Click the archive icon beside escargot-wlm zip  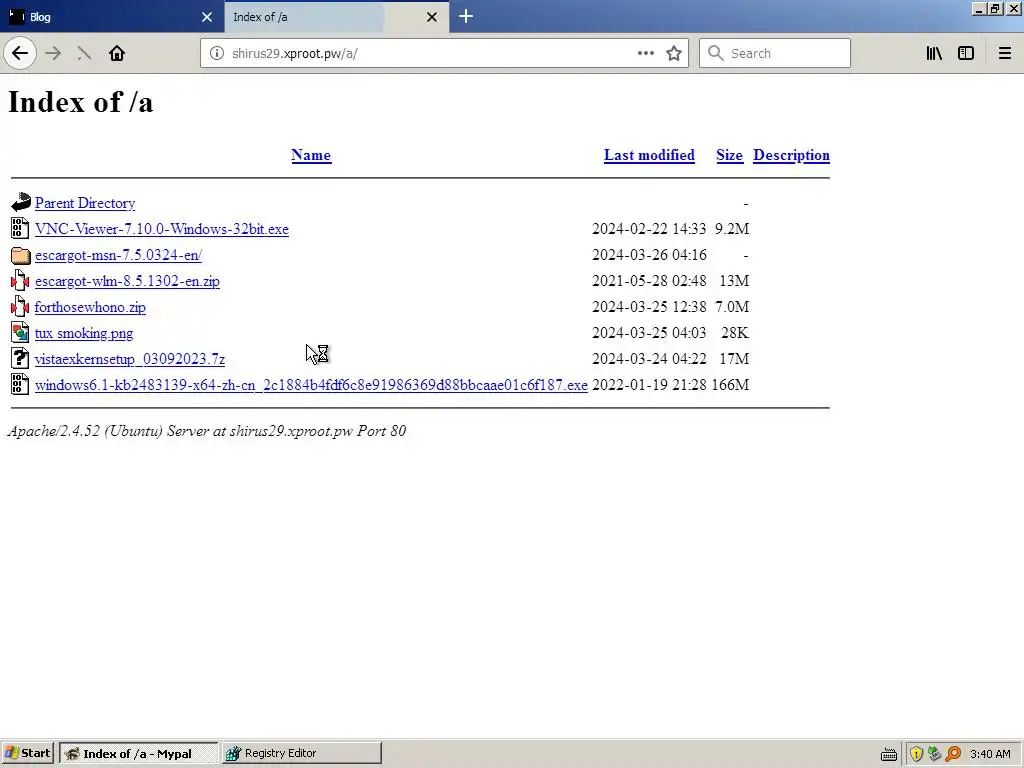point(20,280)
